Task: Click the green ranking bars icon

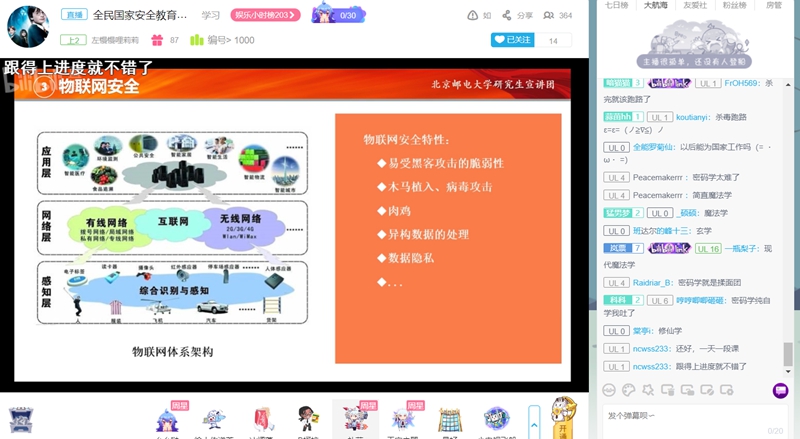Action: 197,40
